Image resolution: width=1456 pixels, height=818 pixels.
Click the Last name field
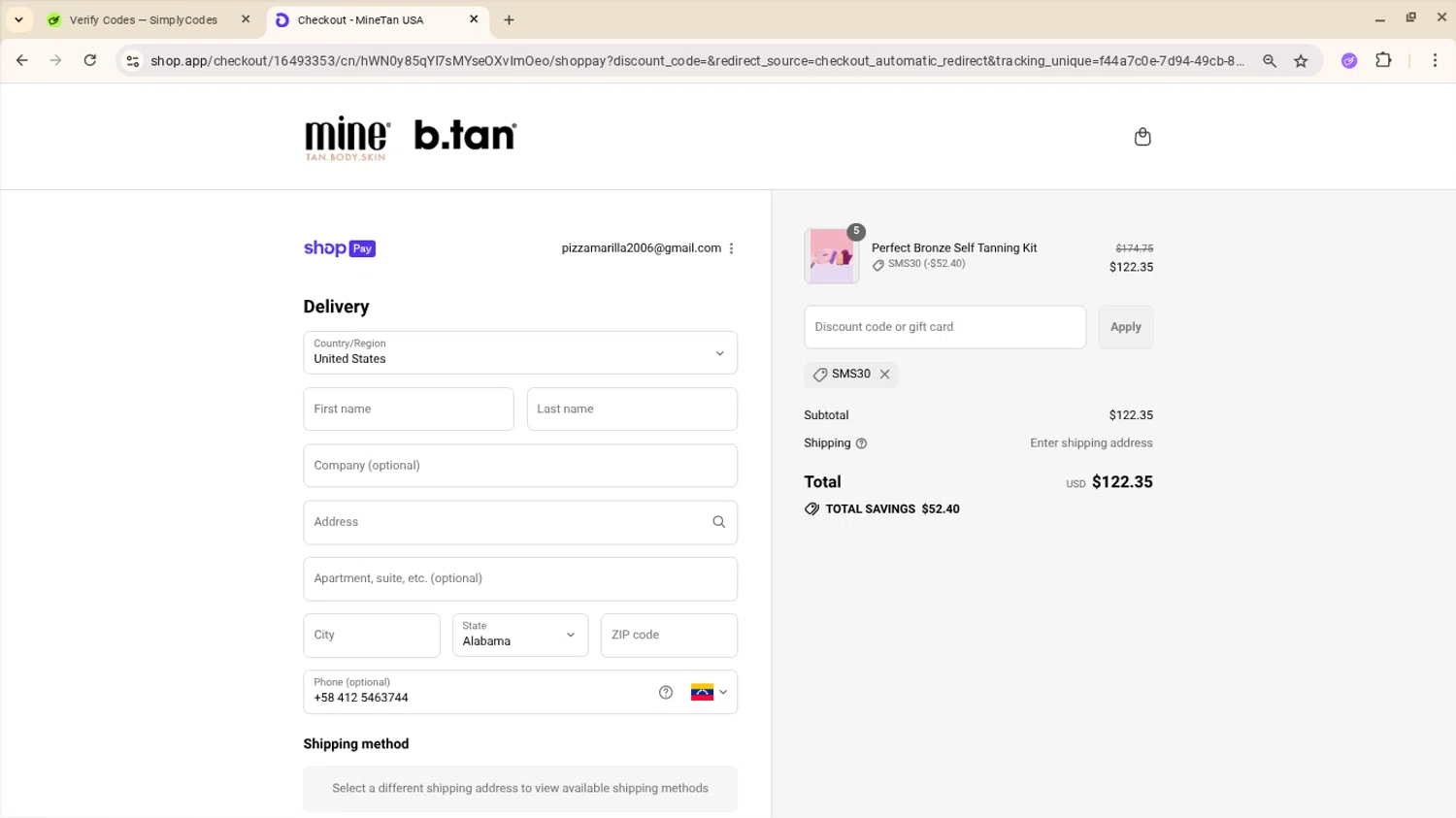632,409
